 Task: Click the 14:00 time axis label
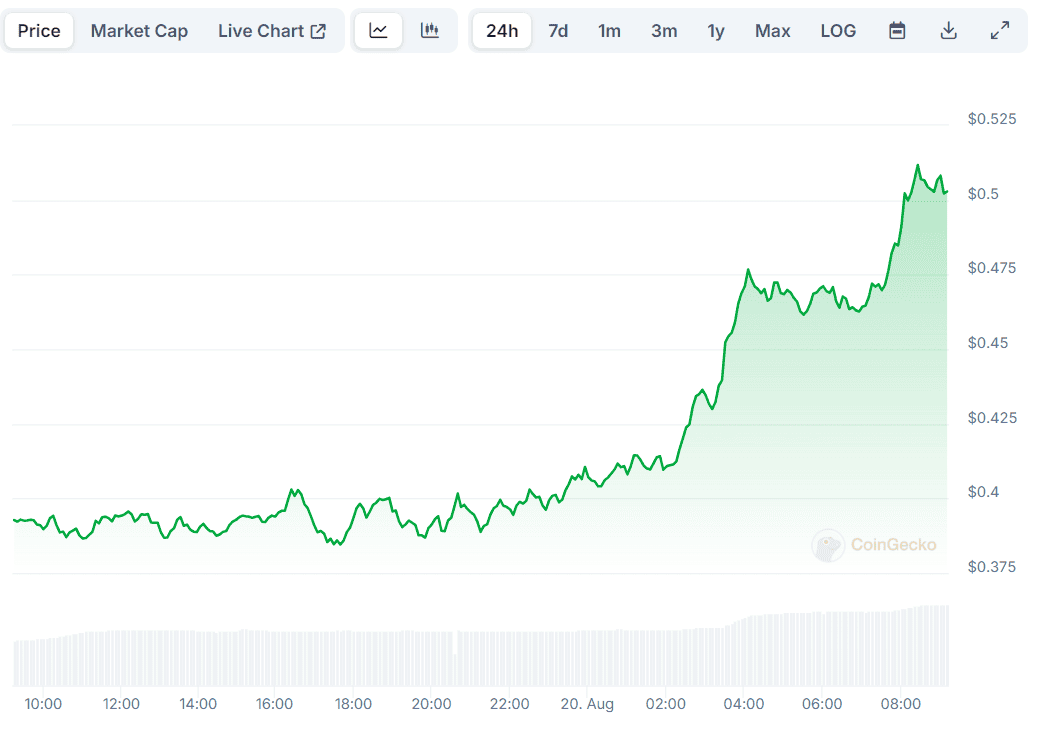coord(198,704)
